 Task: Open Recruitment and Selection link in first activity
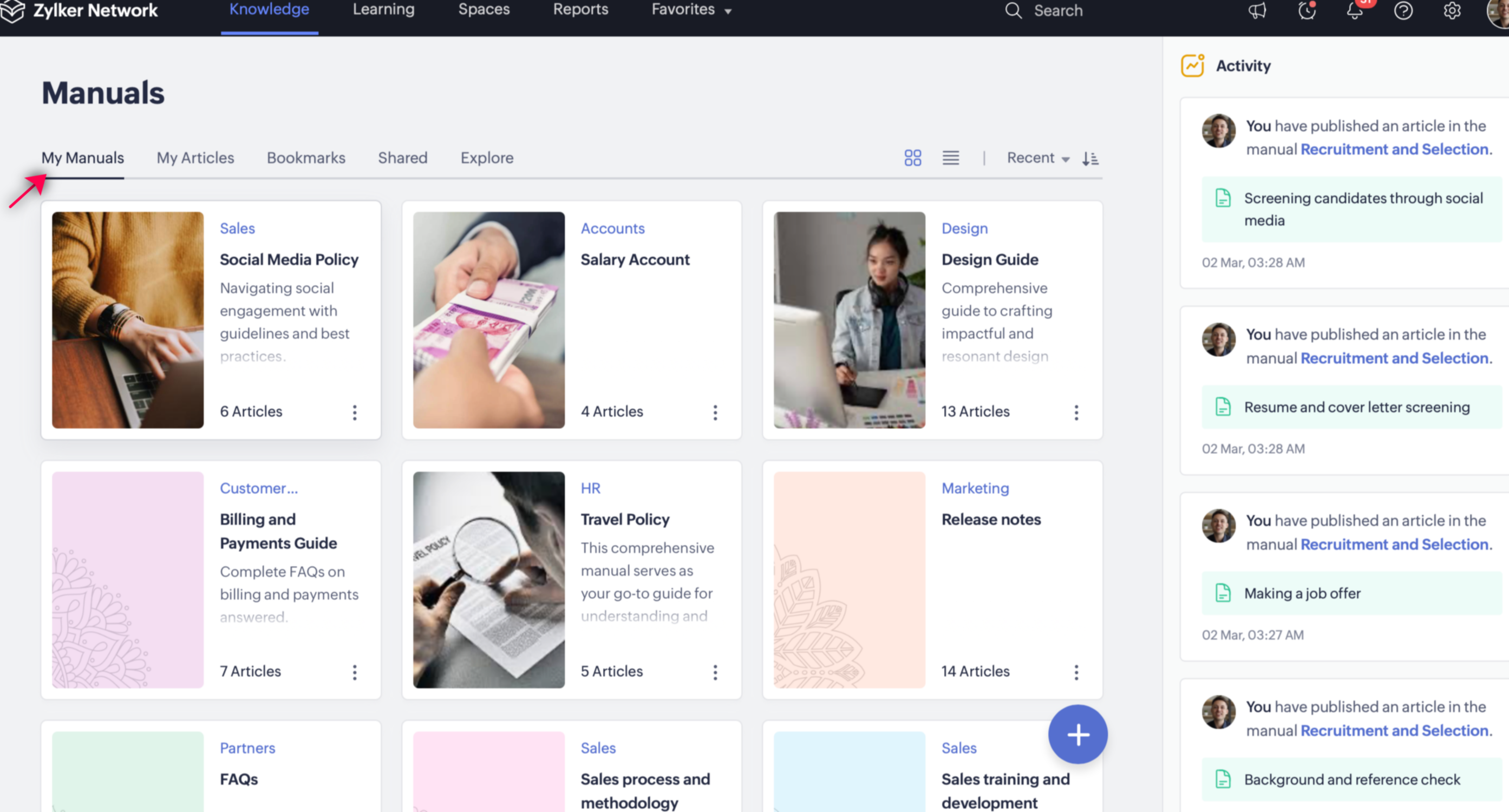click(x=1394, y=149)
